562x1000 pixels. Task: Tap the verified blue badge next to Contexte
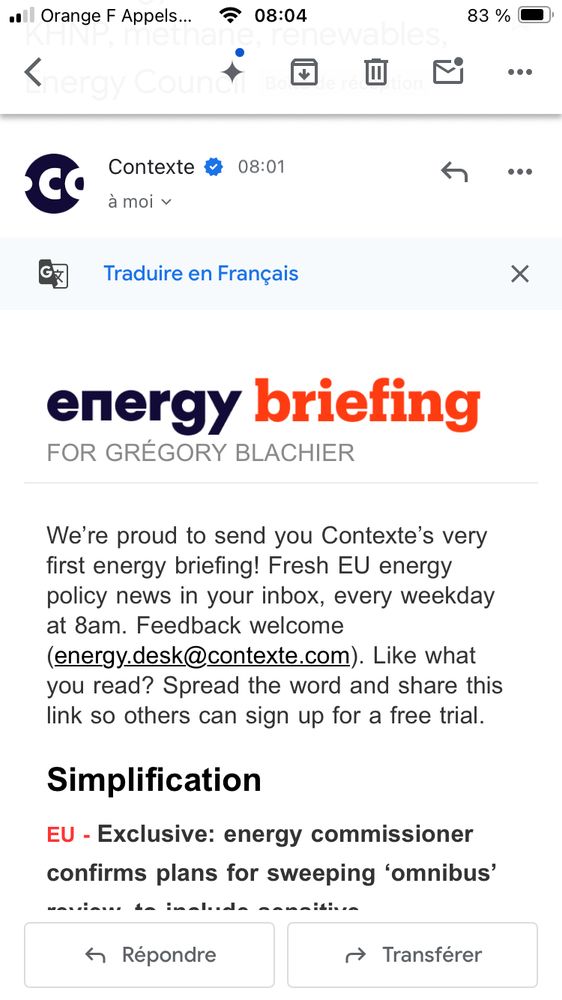click(x=214, y=167)
